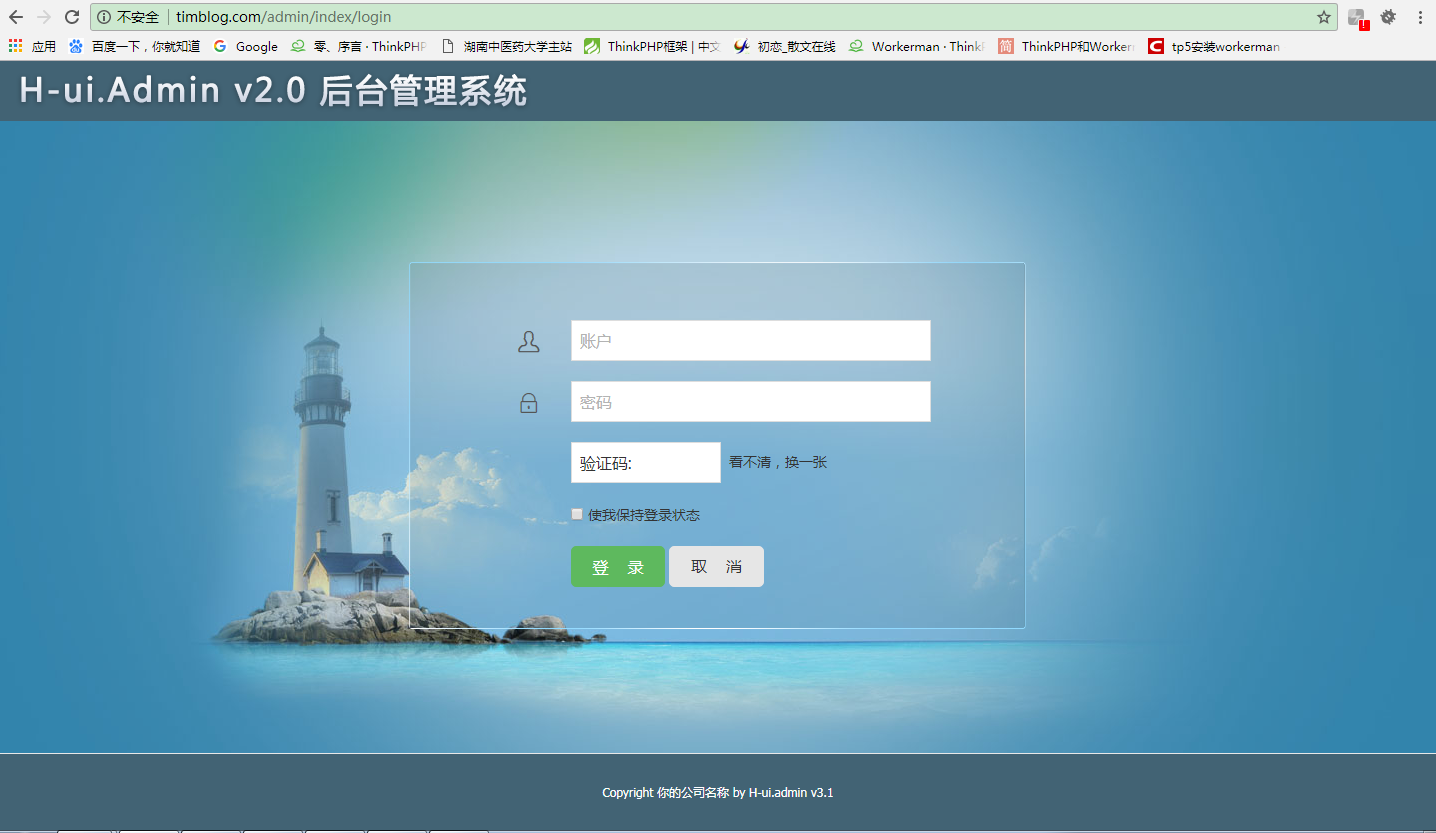Screen dimensions: 1436x833
Task: Click the H-ui.Admin v2.0 后台管理系统 title
Action: [273, 91]
